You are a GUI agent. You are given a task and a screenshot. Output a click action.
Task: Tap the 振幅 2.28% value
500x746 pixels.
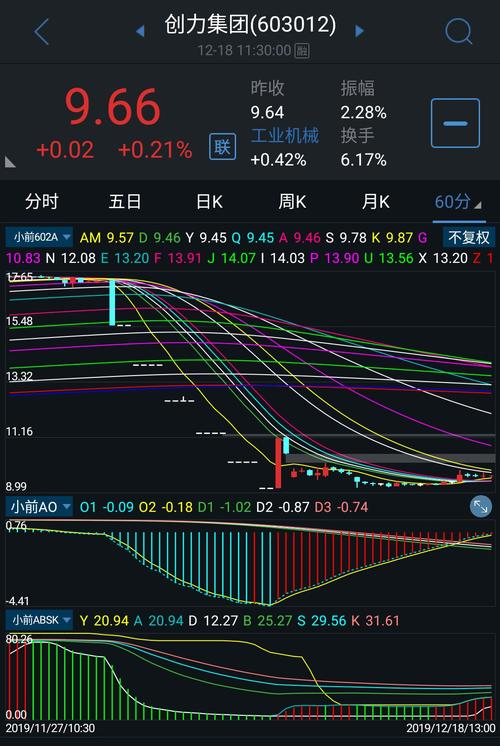point(363,113)
